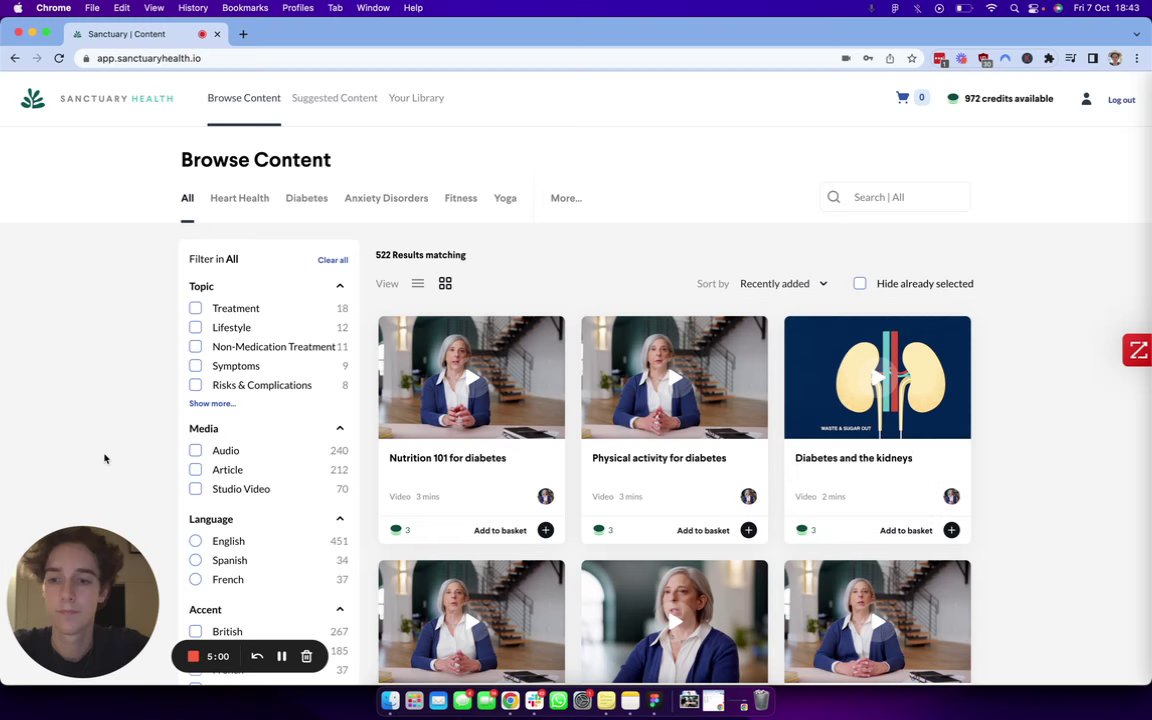The height and width of the screenshot is (720, 1152).
Task: Stop the screen recording red button
Action: click(193, 656)
